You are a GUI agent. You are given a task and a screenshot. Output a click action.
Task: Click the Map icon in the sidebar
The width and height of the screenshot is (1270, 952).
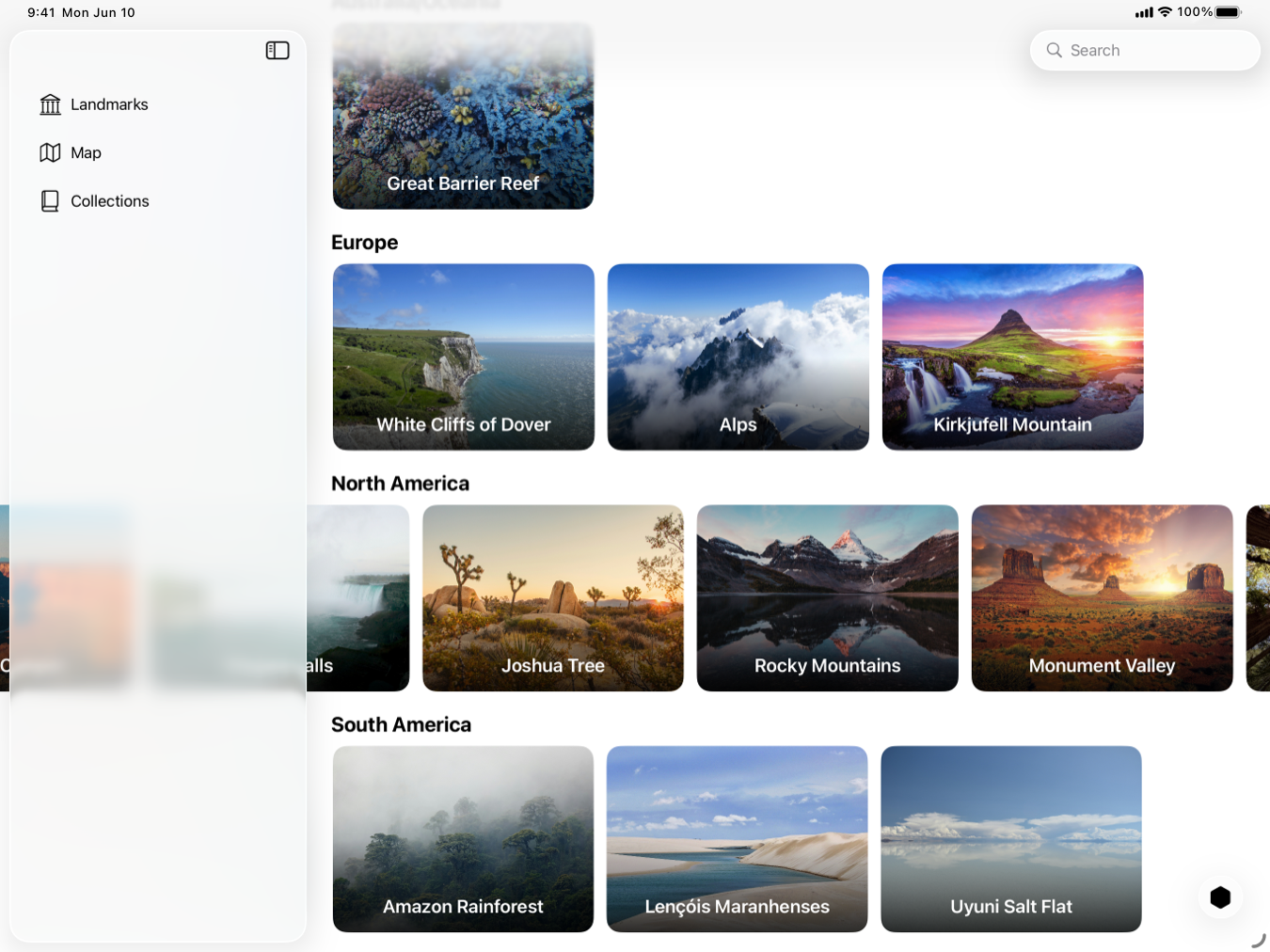(50, 151)
